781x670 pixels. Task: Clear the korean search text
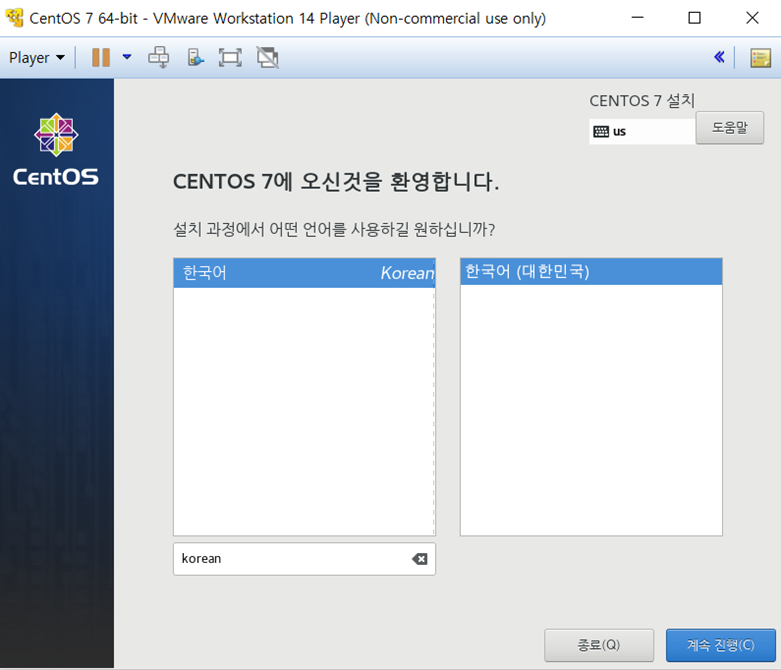[x=420, y=559]
